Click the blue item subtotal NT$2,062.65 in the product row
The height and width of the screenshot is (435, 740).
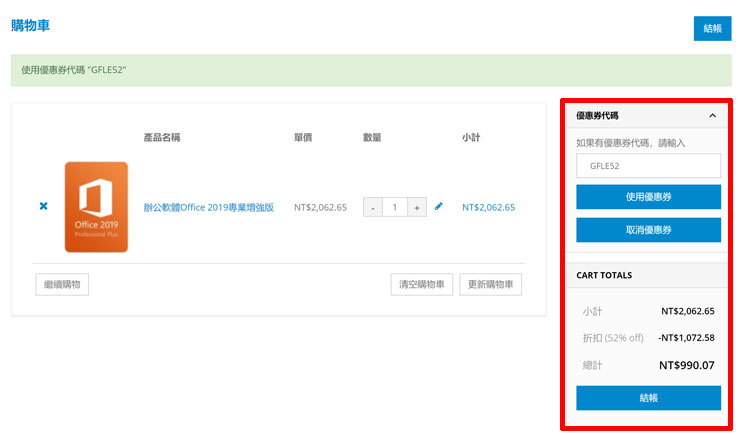(x=488, y=207)
